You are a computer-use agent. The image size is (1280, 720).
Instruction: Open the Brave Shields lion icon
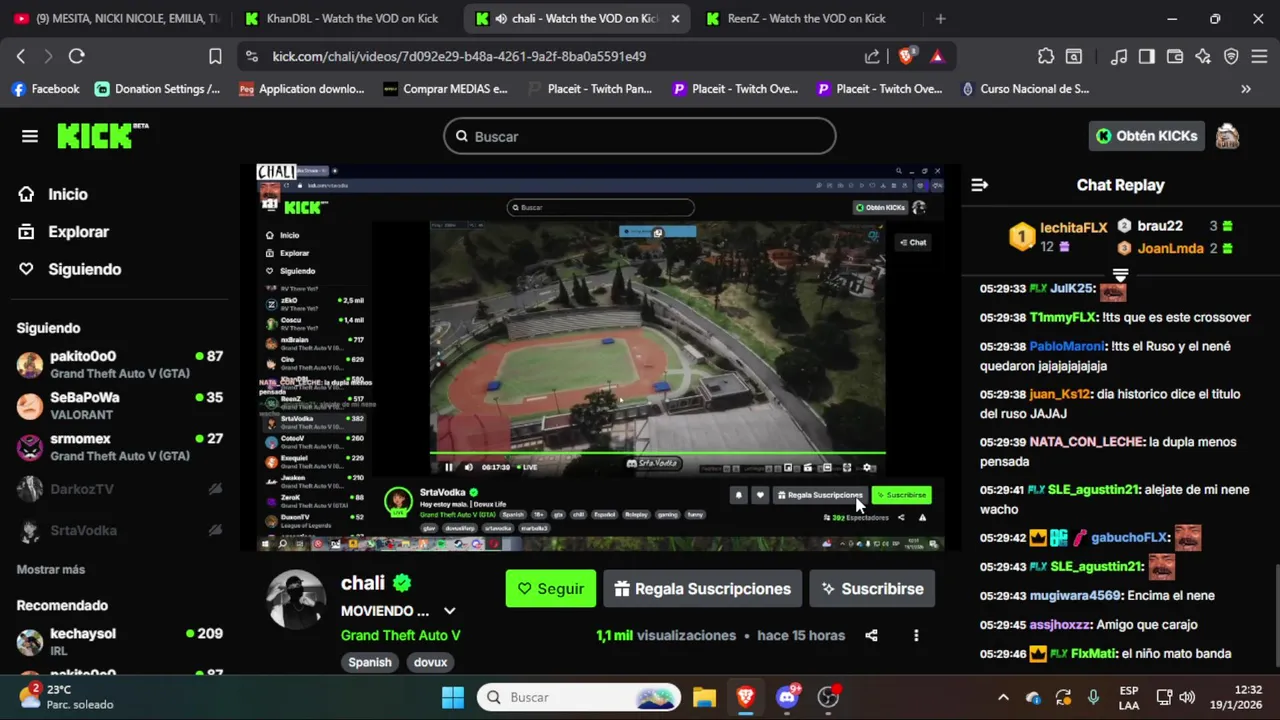[x=907, y=56]
